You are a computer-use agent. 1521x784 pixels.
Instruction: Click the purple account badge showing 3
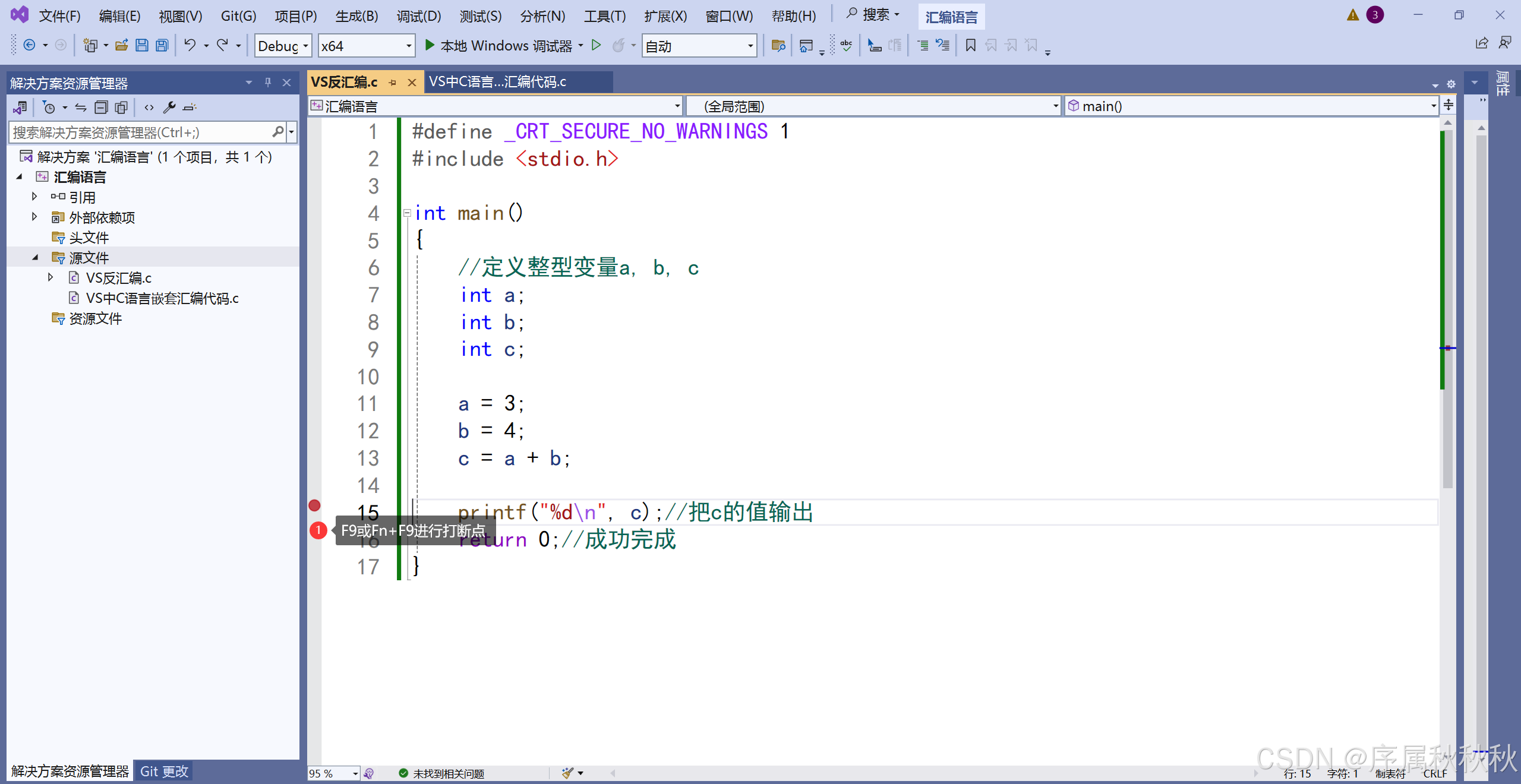(x=1375, y=15)
